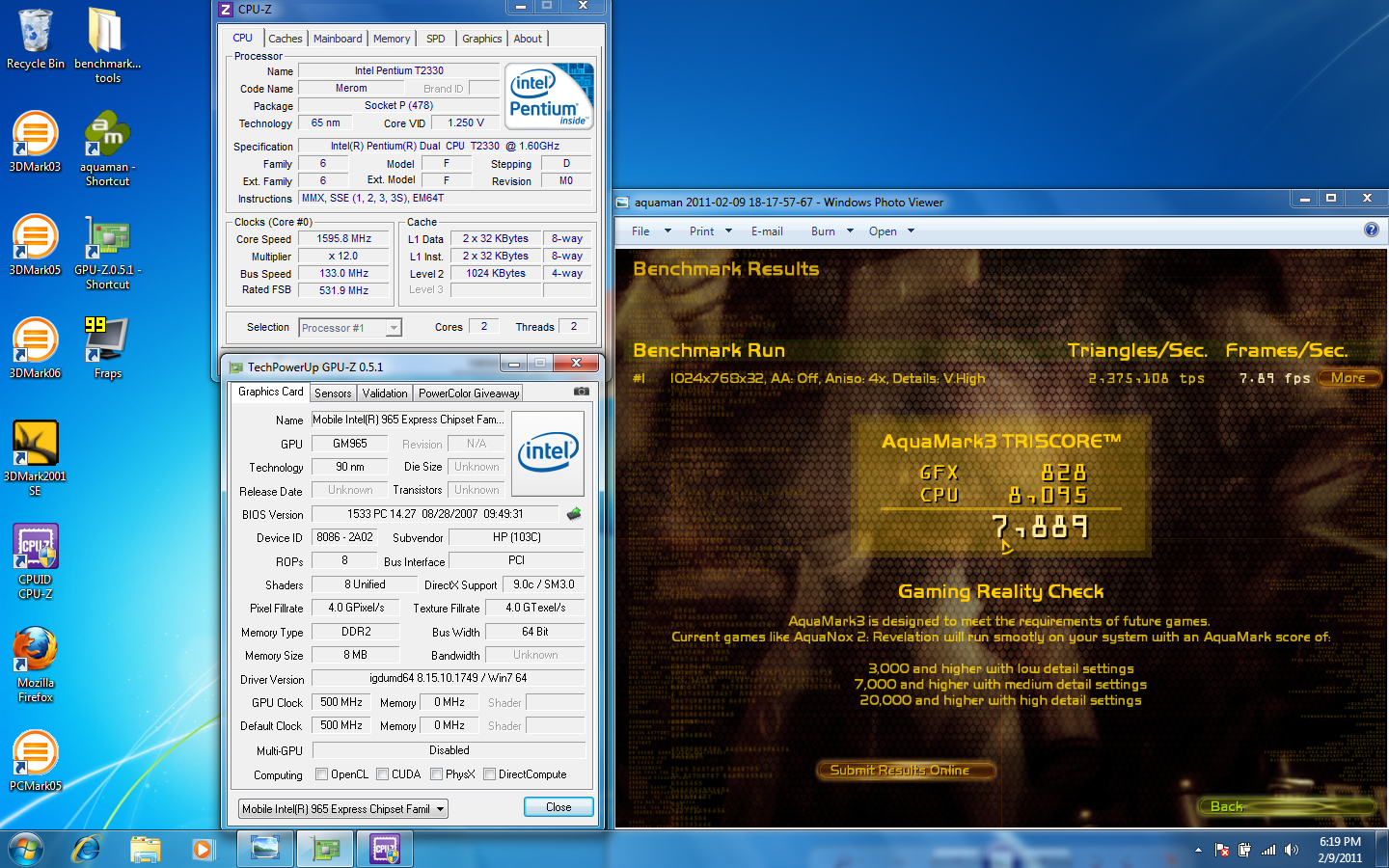This screenshot has width=1389, height=868.
Task: Open the GPU-Z graphics card selector dropdown
Action: tap(342, 809)
